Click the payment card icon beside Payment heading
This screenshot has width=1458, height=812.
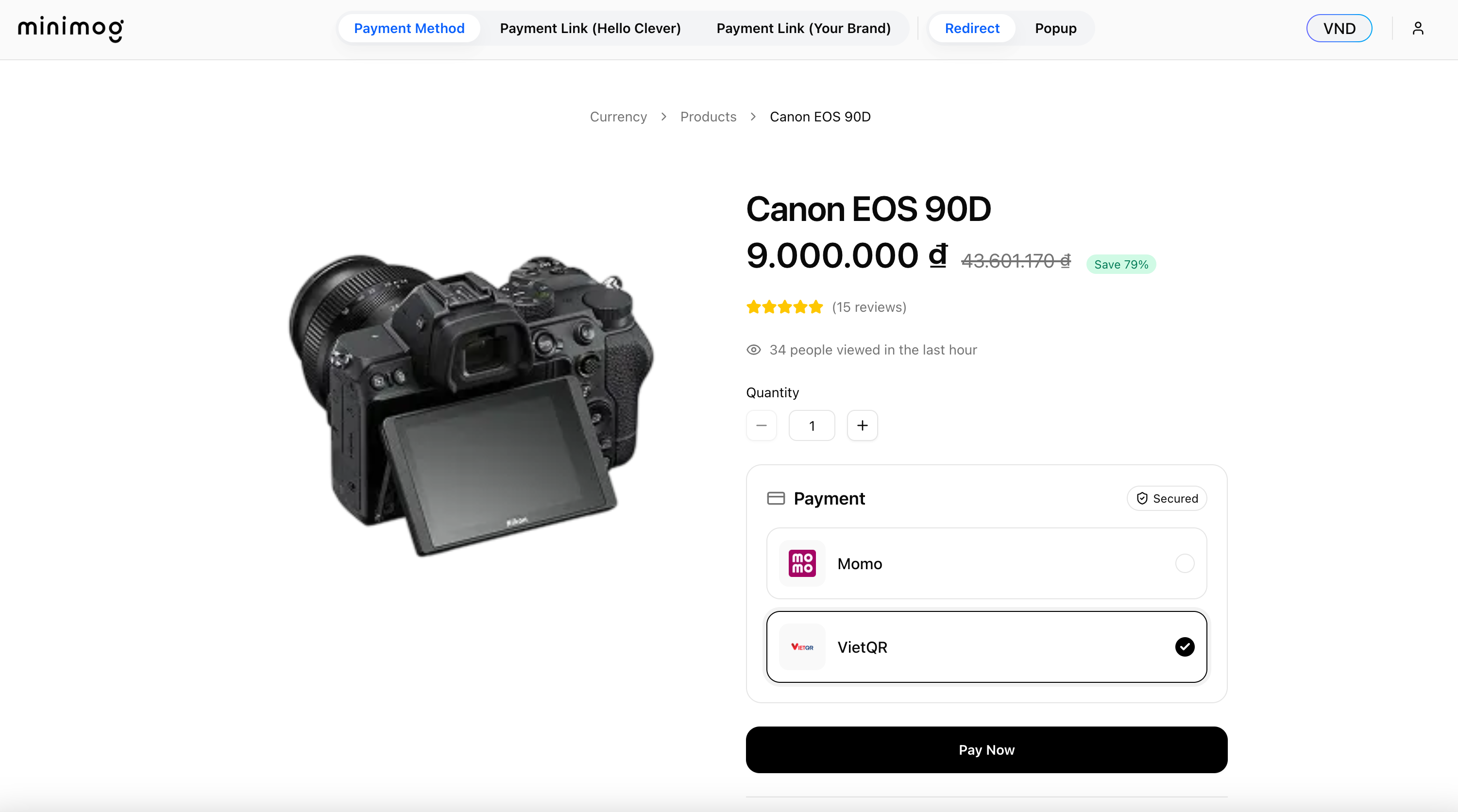tap(776, 498)
